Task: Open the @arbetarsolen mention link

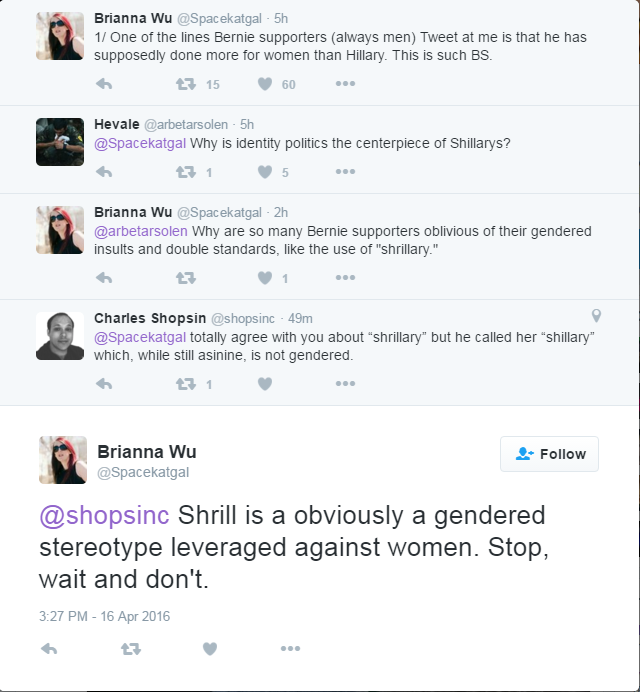Action: pyautogui.click(x=141, y=231)
